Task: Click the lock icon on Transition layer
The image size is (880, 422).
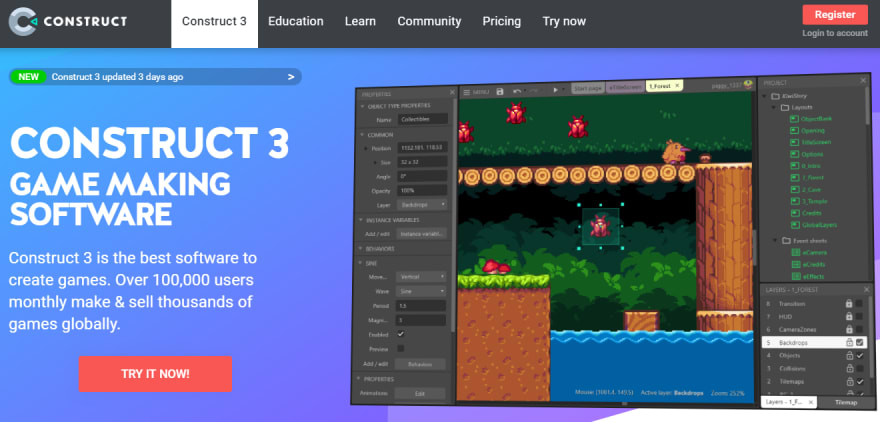Action: click(849, 304)
